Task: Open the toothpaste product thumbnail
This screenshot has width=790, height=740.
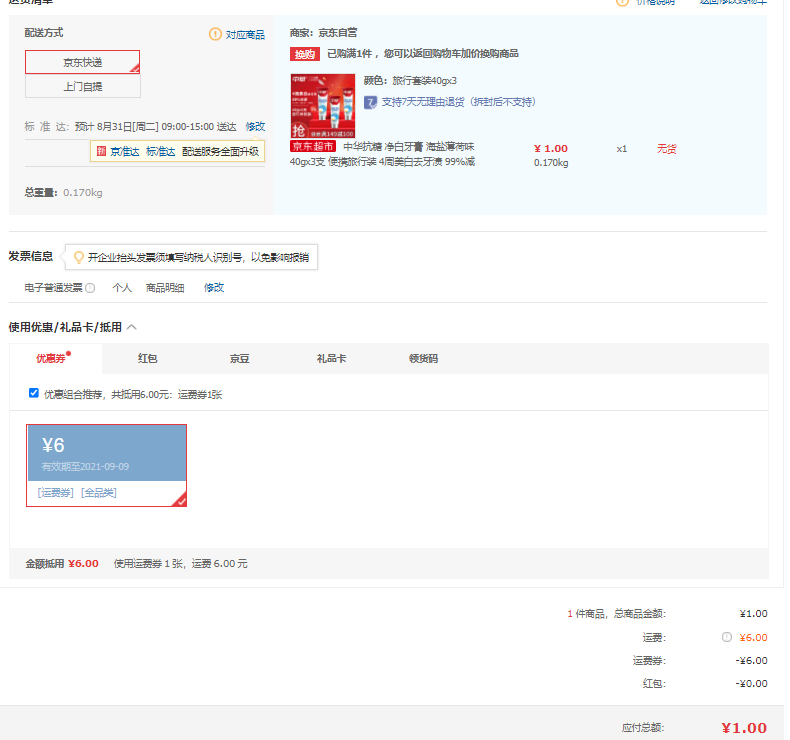Action: [323, 106]
